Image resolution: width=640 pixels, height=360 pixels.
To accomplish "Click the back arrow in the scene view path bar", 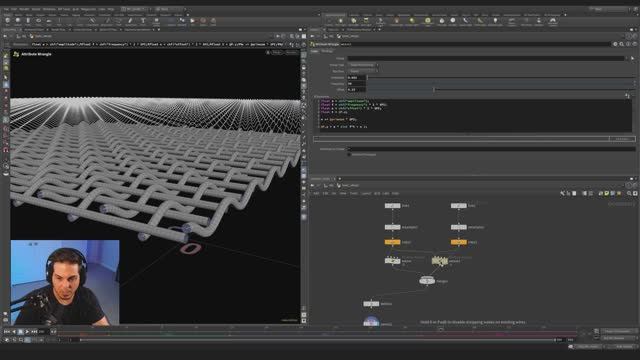I will 5,36.
